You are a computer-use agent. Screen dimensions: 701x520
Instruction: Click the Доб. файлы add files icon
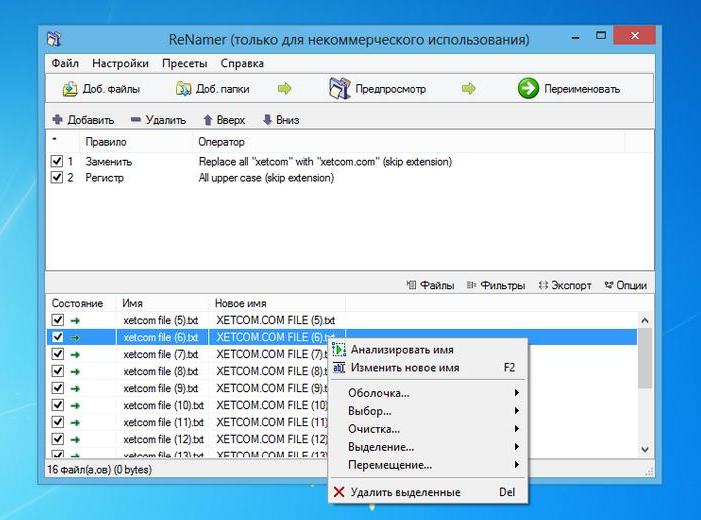[70, 89]
